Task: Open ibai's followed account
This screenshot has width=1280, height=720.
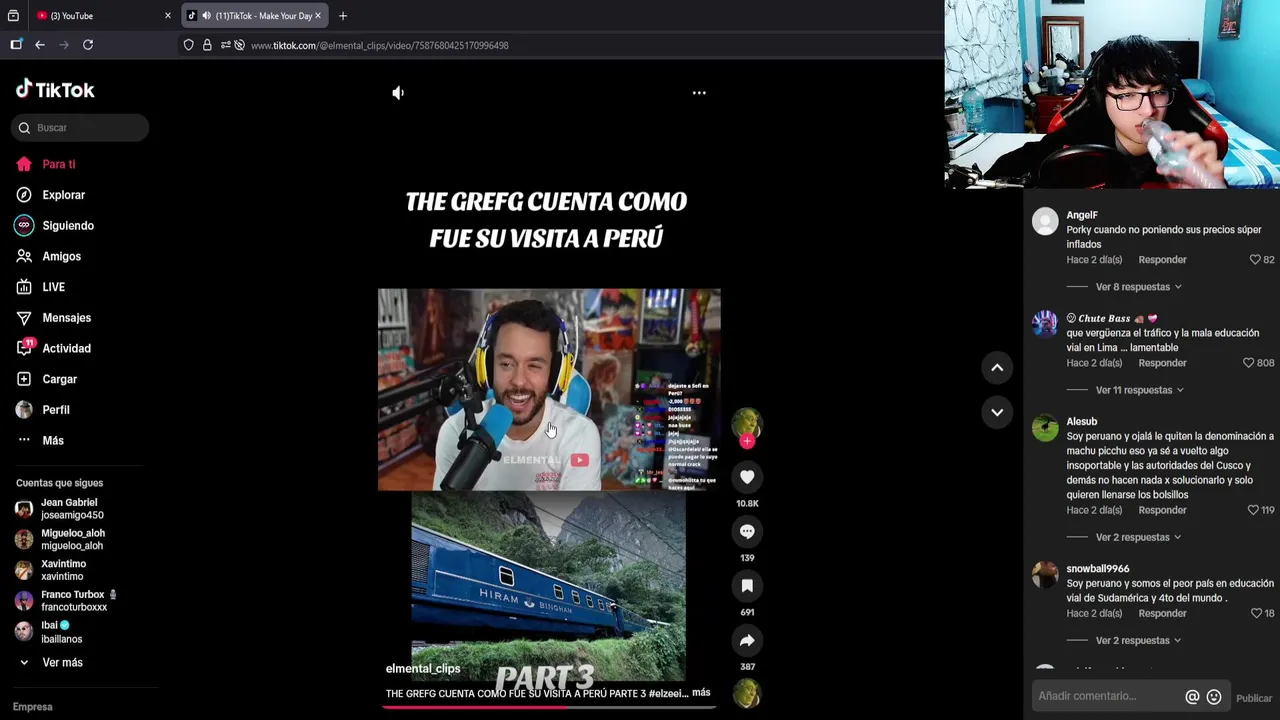Action: (50, 632)
